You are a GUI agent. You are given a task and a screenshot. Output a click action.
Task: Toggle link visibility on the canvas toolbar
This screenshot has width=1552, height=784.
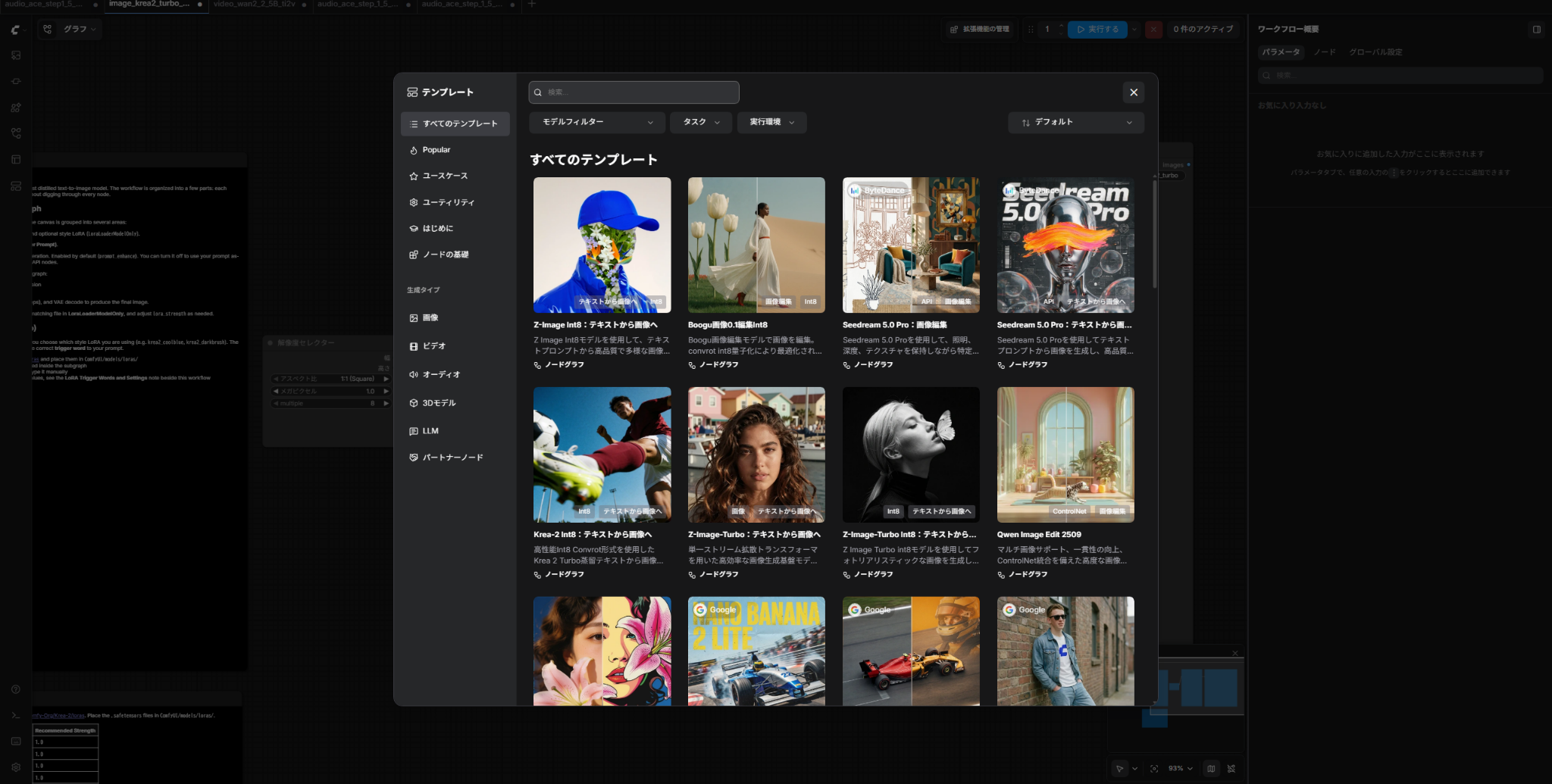[x=1231, y=768]
